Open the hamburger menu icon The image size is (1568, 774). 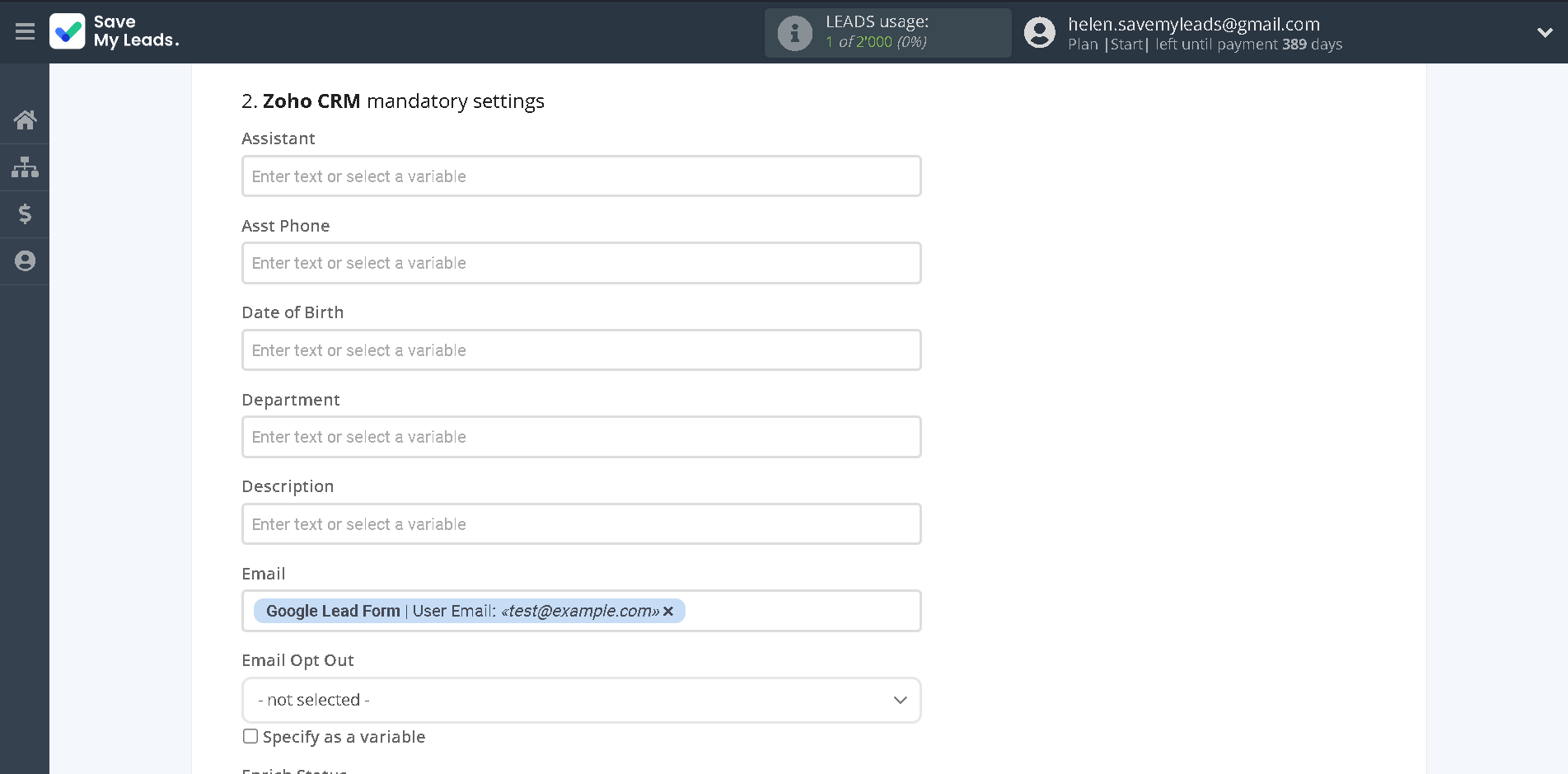tap(25, 32)
